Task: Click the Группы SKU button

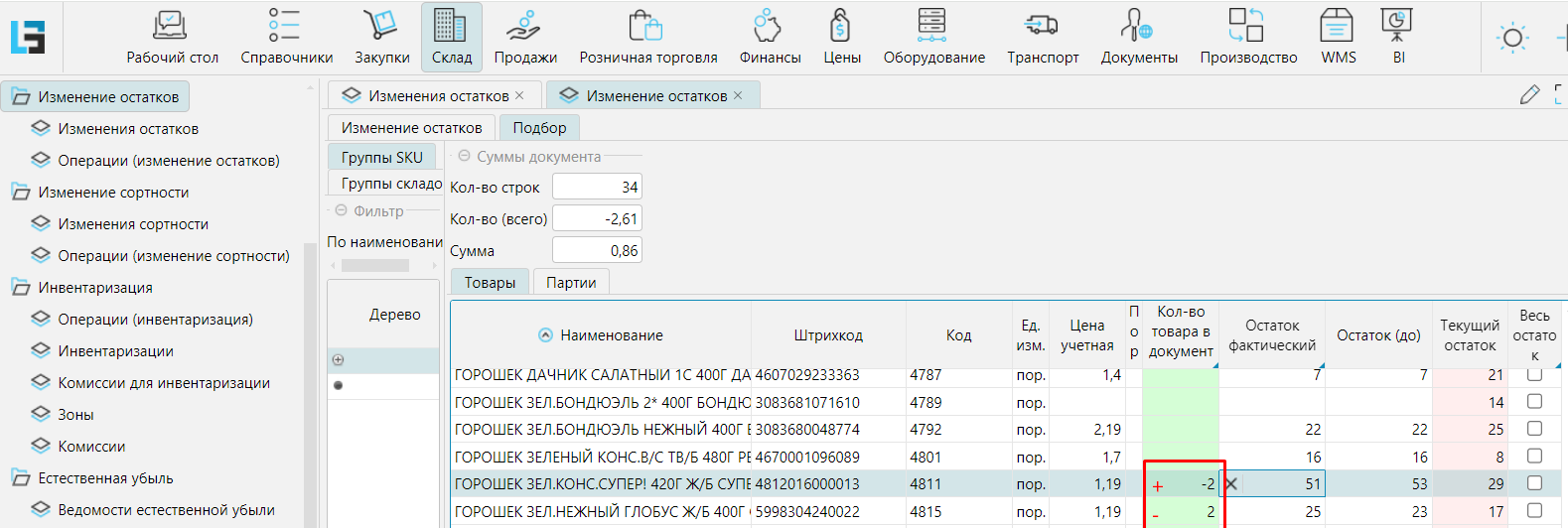Action: (x=382, y=157)
